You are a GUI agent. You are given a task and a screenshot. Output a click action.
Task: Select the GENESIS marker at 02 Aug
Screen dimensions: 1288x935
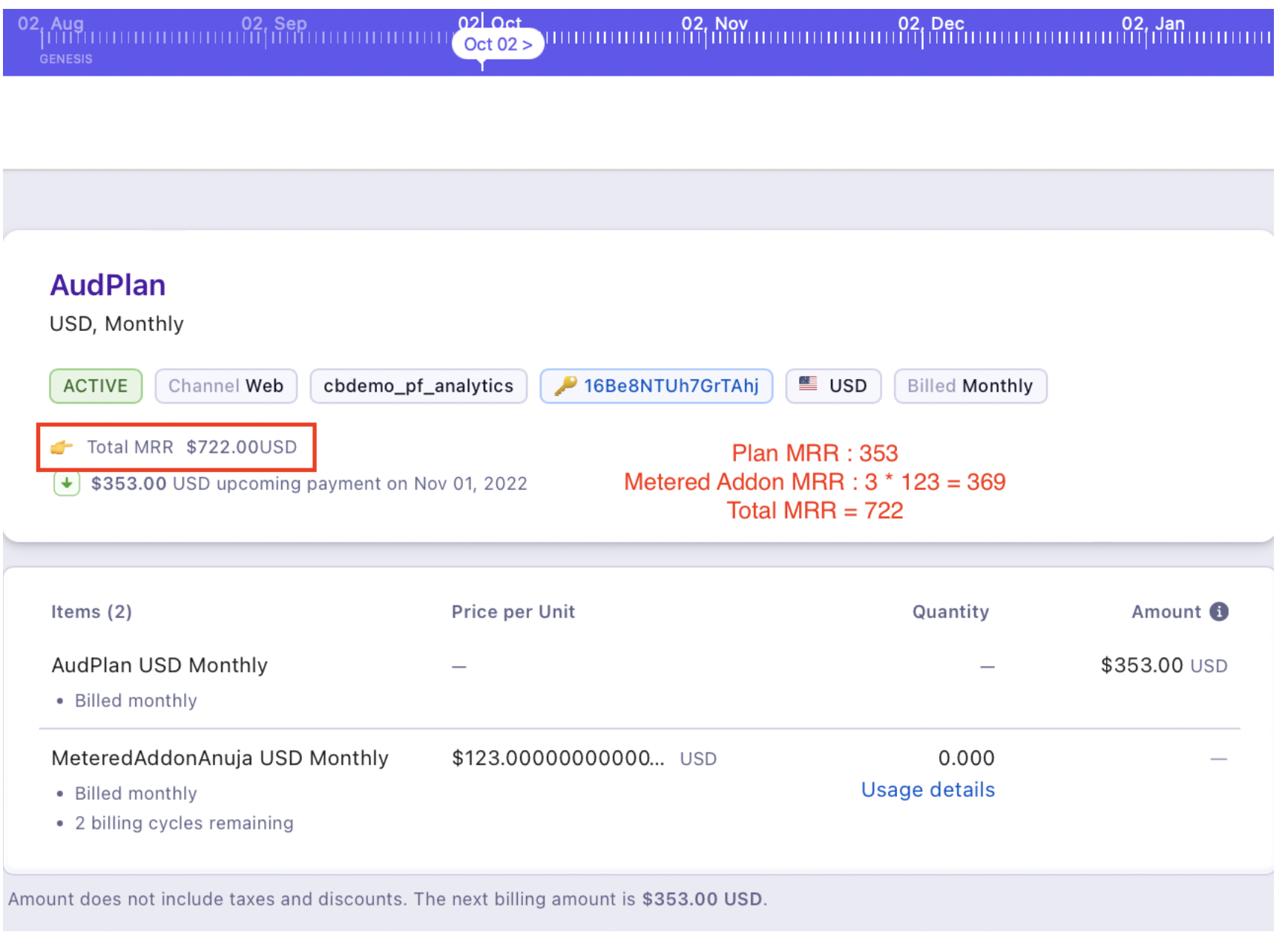(x=66, y=59)
